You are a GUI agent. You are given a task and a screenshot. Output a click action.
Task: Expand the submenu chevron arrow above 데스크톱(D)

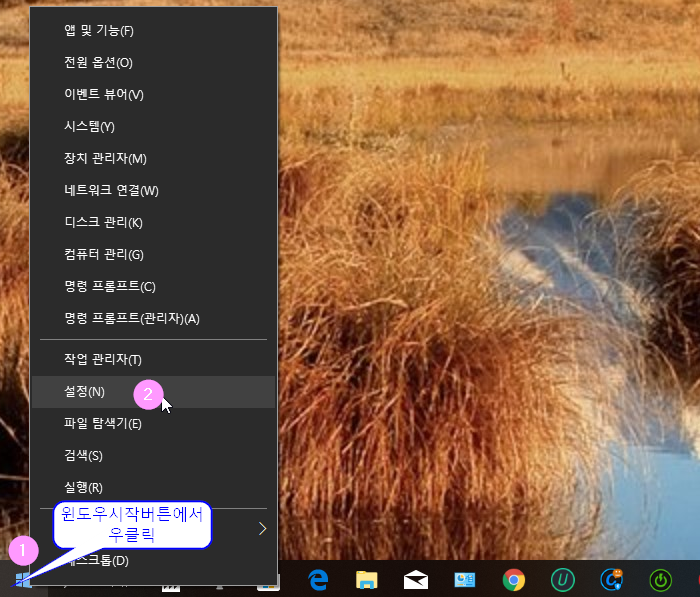(x=263, y=529)
